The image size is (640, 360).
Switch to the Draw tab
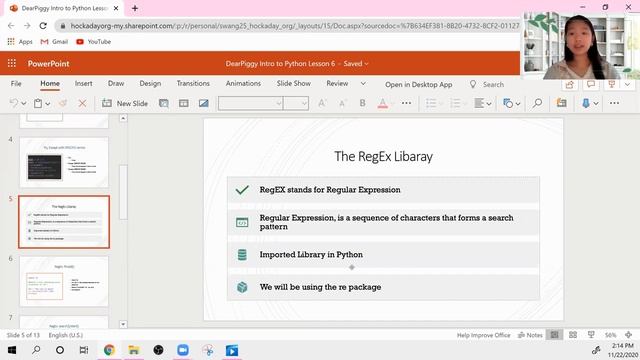[116, 83]
